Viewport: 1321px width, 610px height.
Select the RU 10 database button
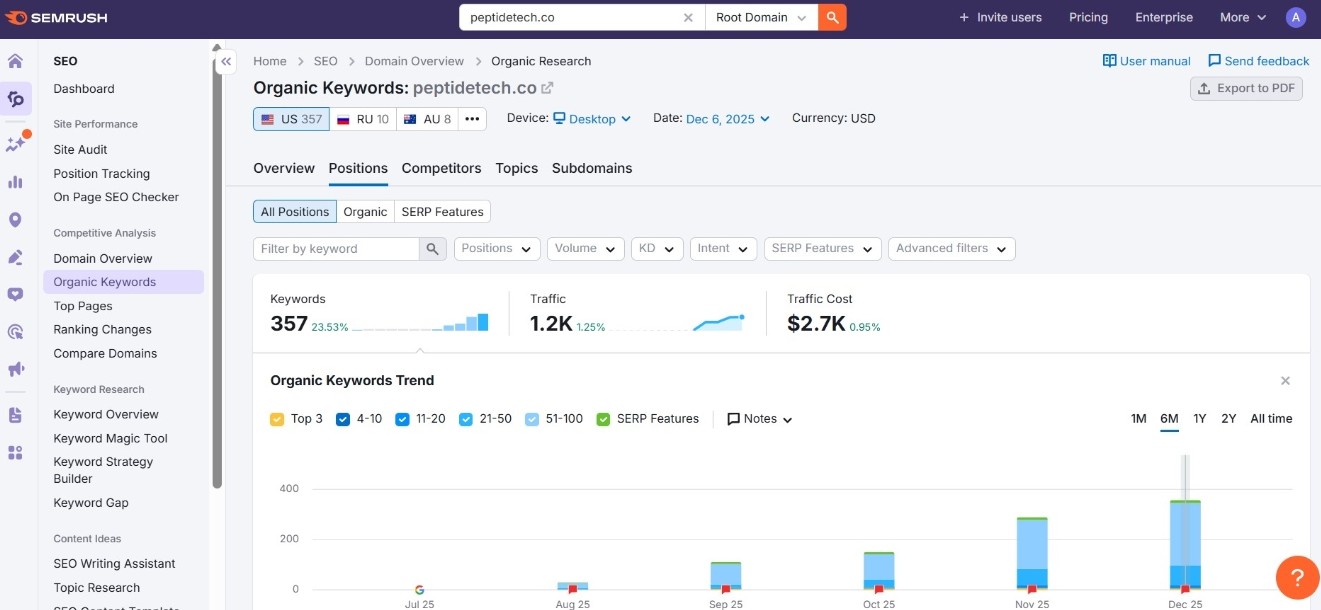point(363,119)
